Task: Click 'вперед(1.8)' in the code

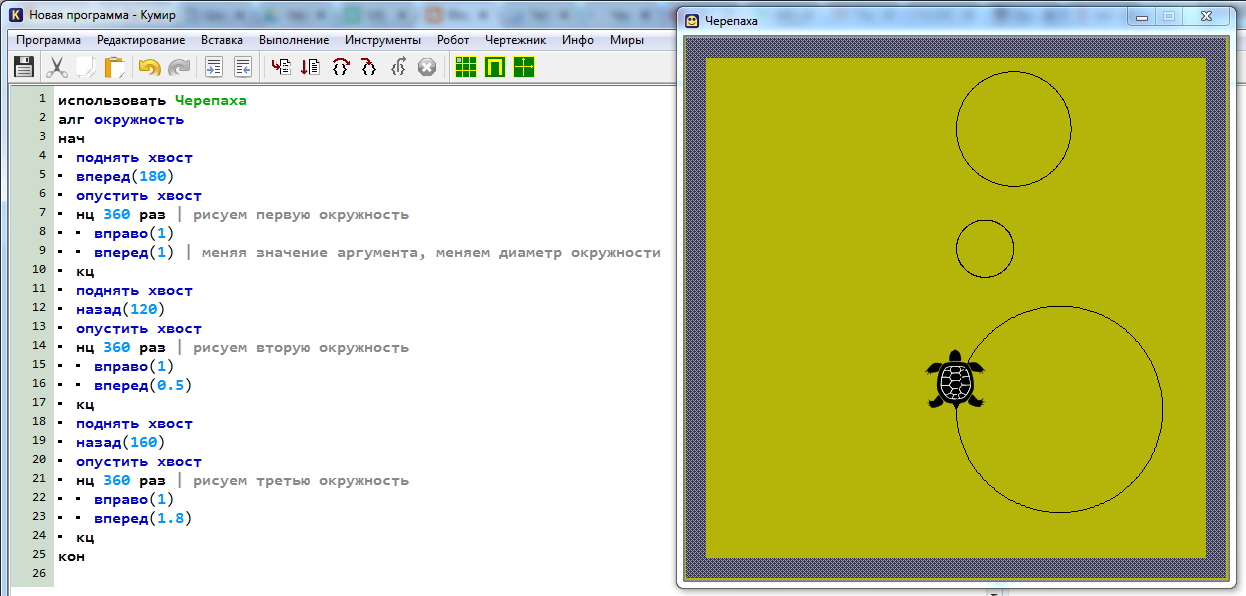Action: (x=142, y=518)
